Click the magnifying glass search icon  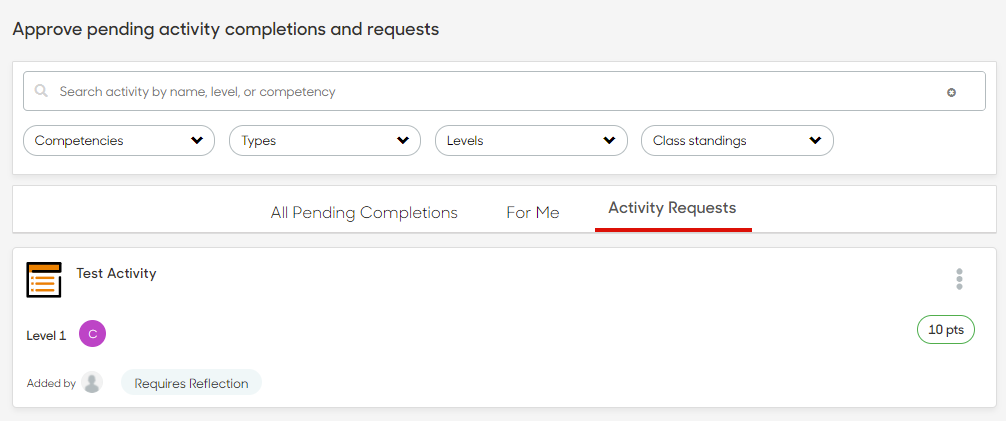tap(41, 91)
